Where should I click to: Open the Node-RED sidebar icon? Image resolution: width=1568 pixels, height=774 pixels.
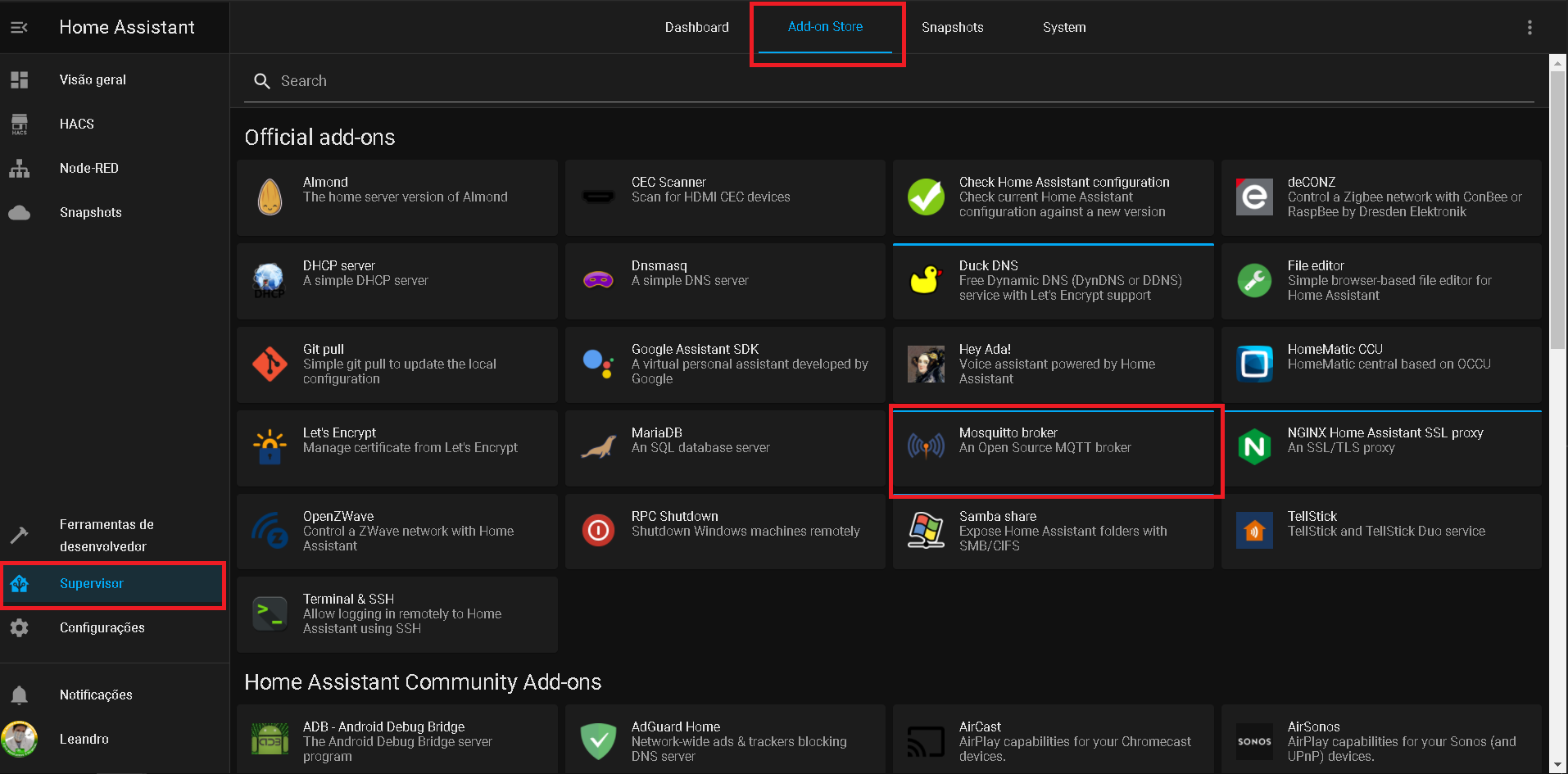19,168
